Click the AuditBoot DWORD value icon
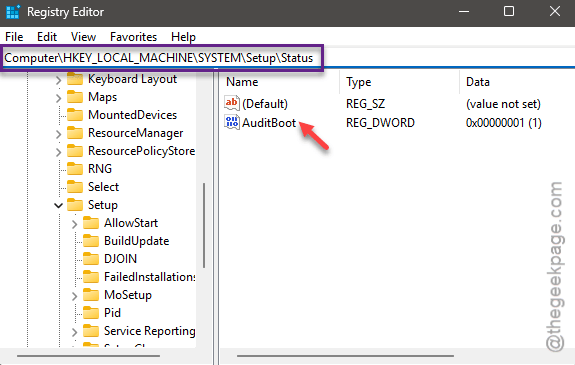 pos(232,122)
